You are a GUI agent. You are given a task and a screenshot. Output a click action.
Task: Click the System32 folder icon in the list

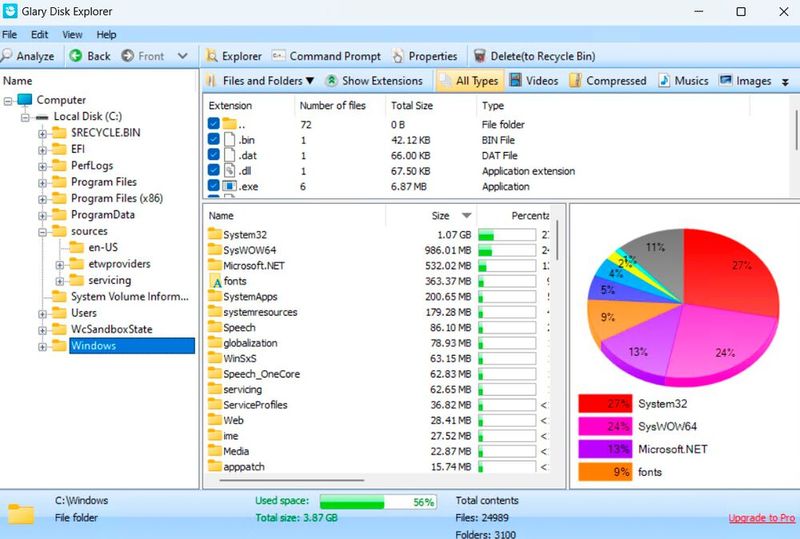(x=215, y=234)
